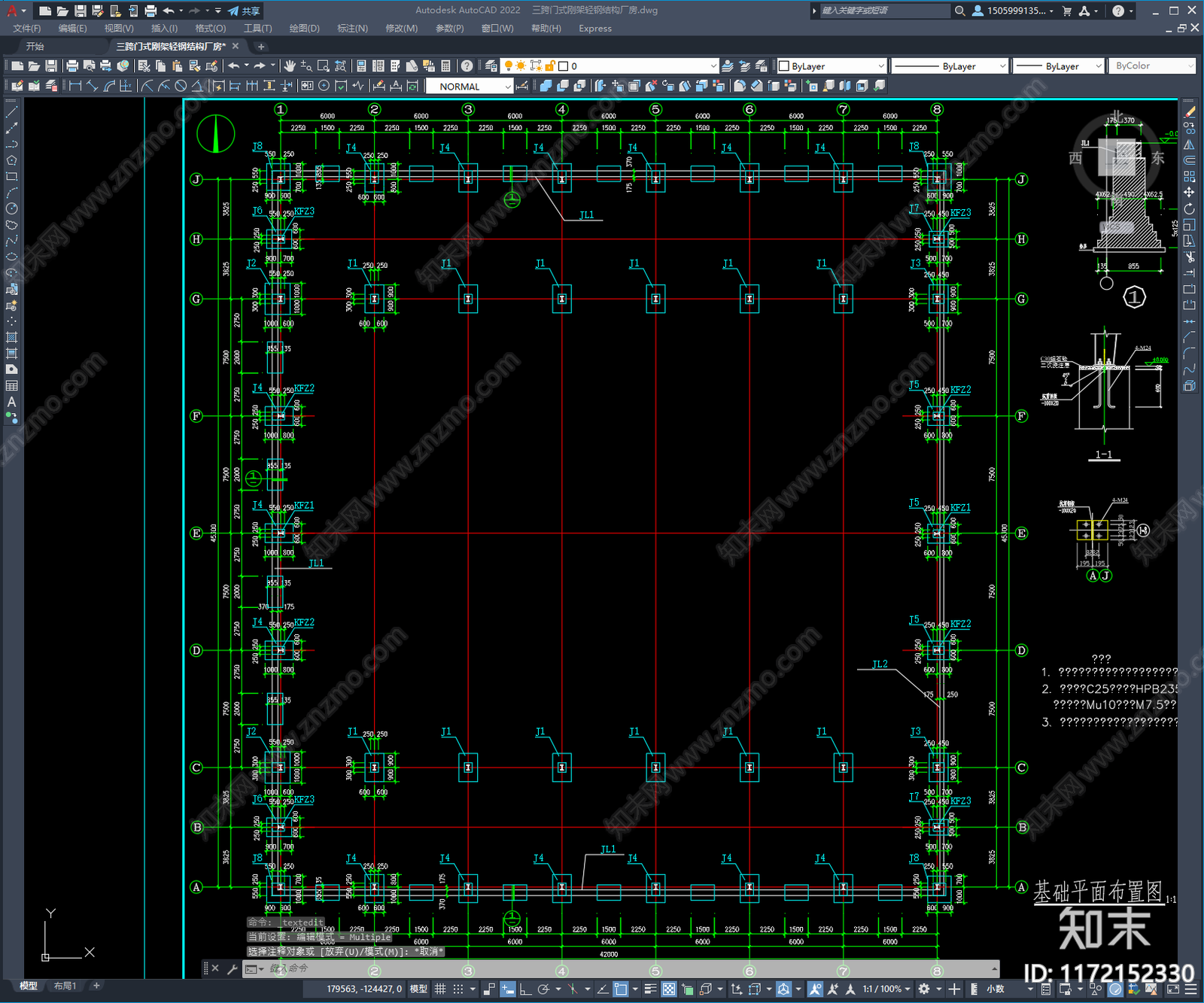Click the Aligned dimension tool icon
Image resolution: width=1204 pixels, height=1003 pixels.
[x=93, y=86]
